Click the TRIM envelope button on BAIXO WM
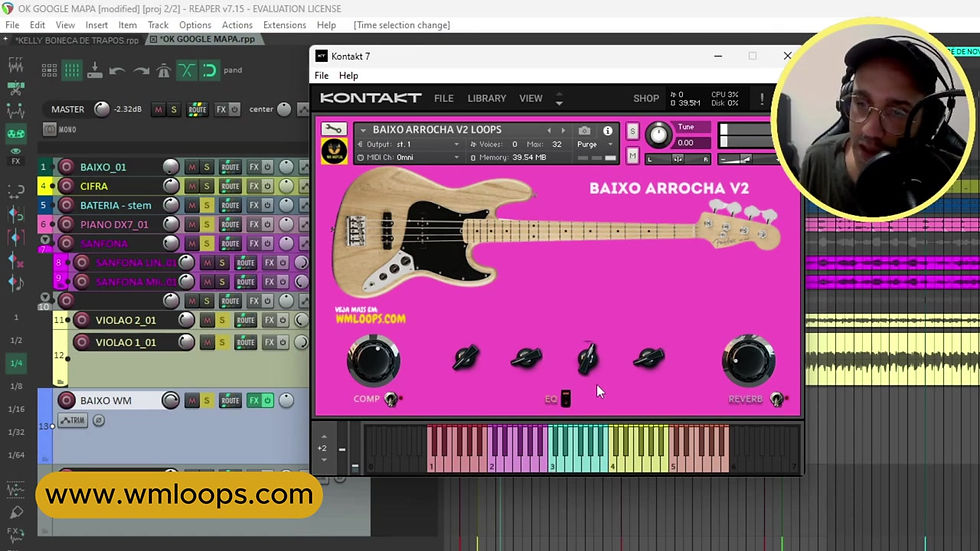 pyautogui.click(x=73, y=420)
